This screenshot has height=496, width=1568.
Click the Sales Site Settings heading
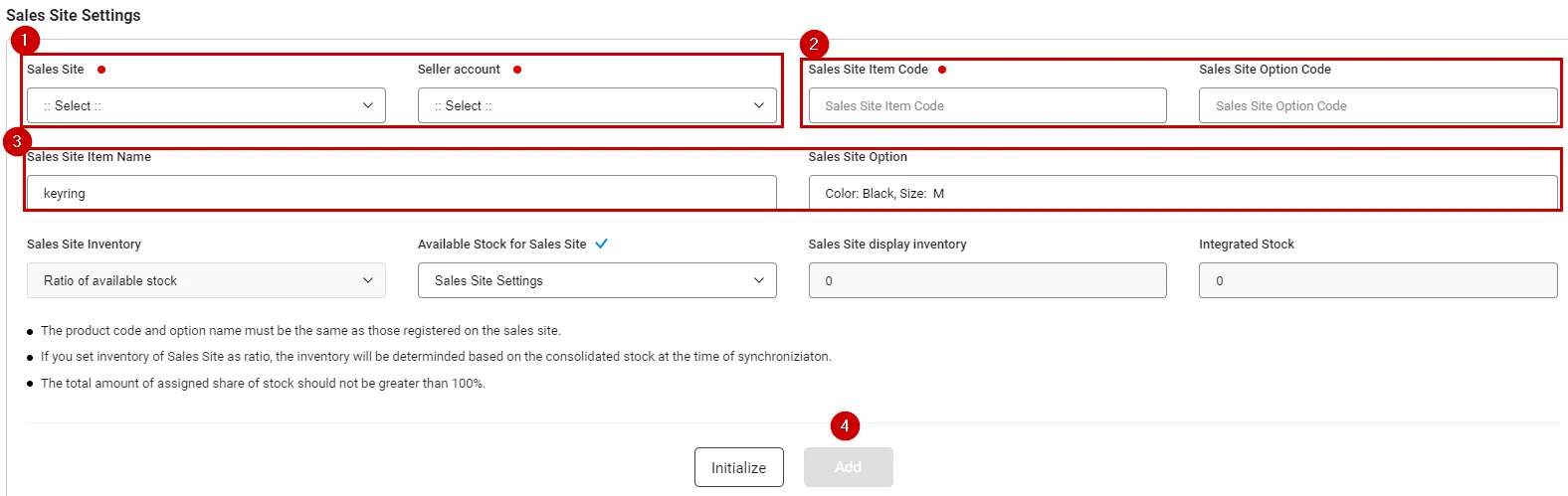pyautogui.click(x=74, y=15)
